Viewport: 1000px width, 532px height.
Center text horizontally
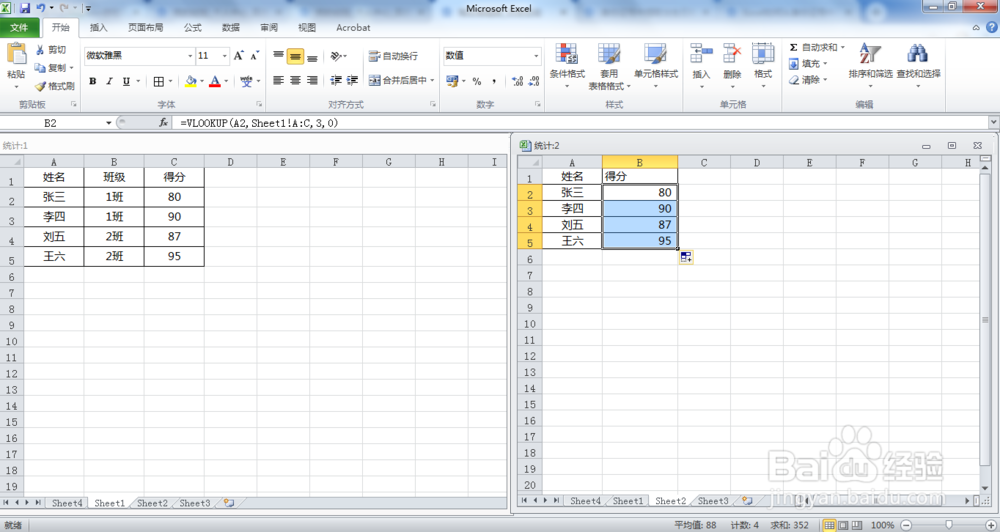pos(295,80)
